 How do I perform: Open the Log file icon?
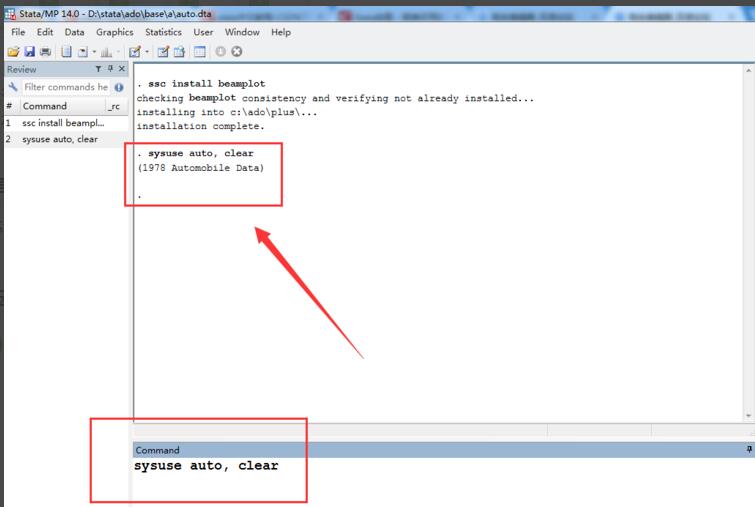[66, 52]
